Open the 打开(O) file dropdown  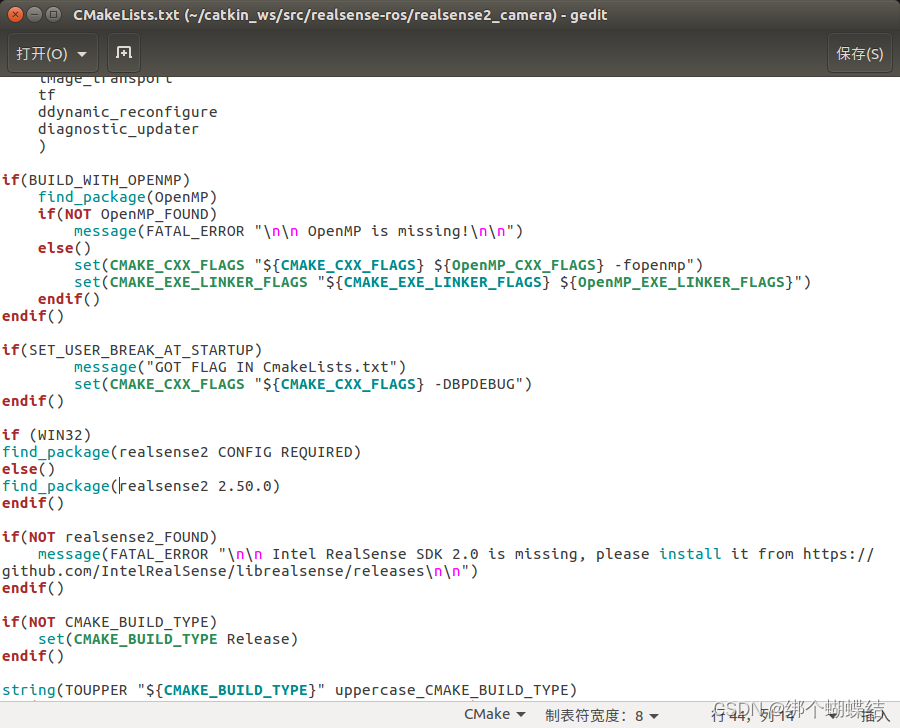click(52, 53)
